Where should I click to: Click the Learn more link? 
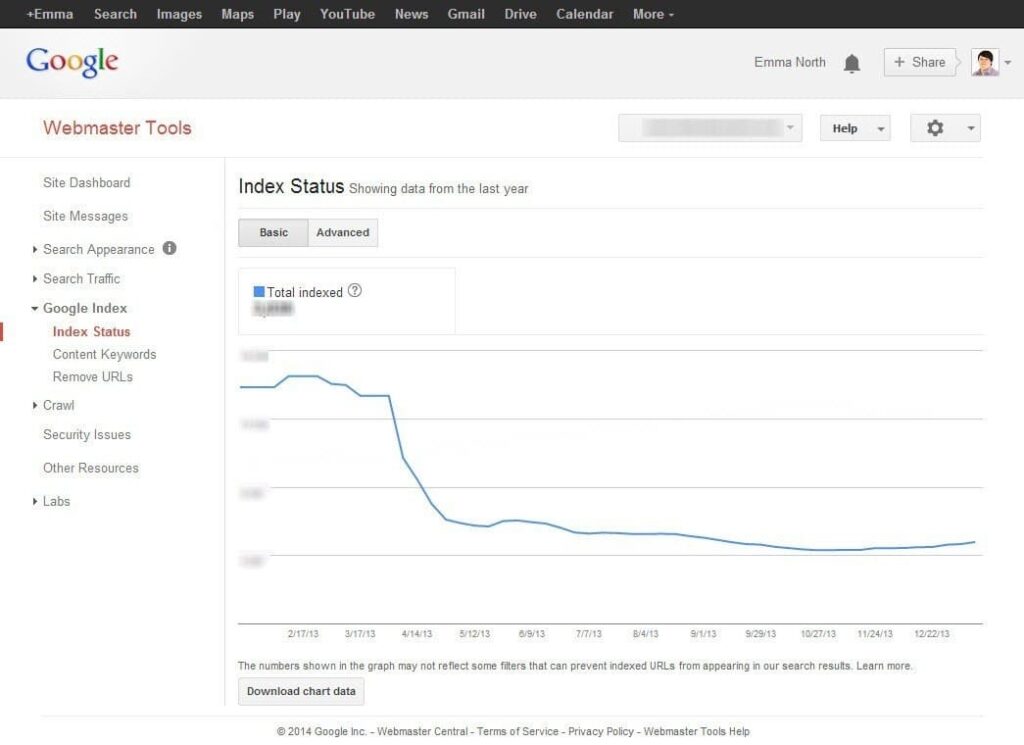coord(884,666)
